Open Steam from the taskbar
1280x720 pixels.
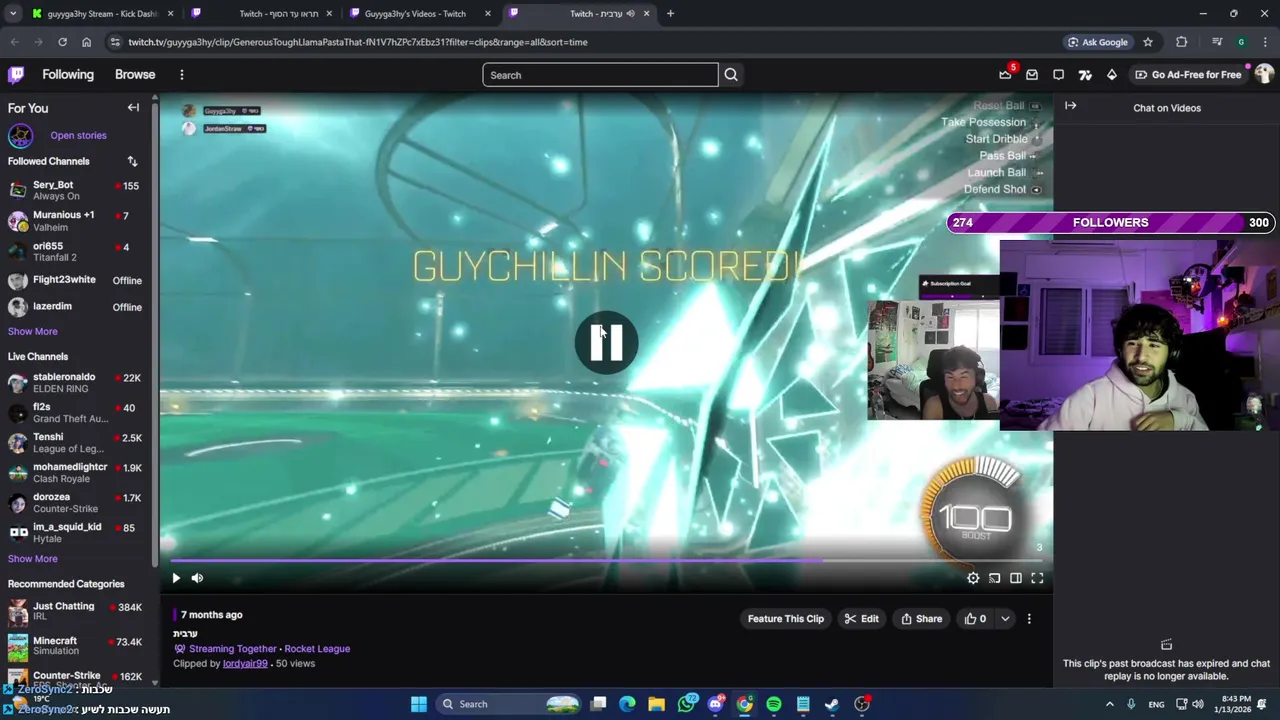[x=832, y=704]
